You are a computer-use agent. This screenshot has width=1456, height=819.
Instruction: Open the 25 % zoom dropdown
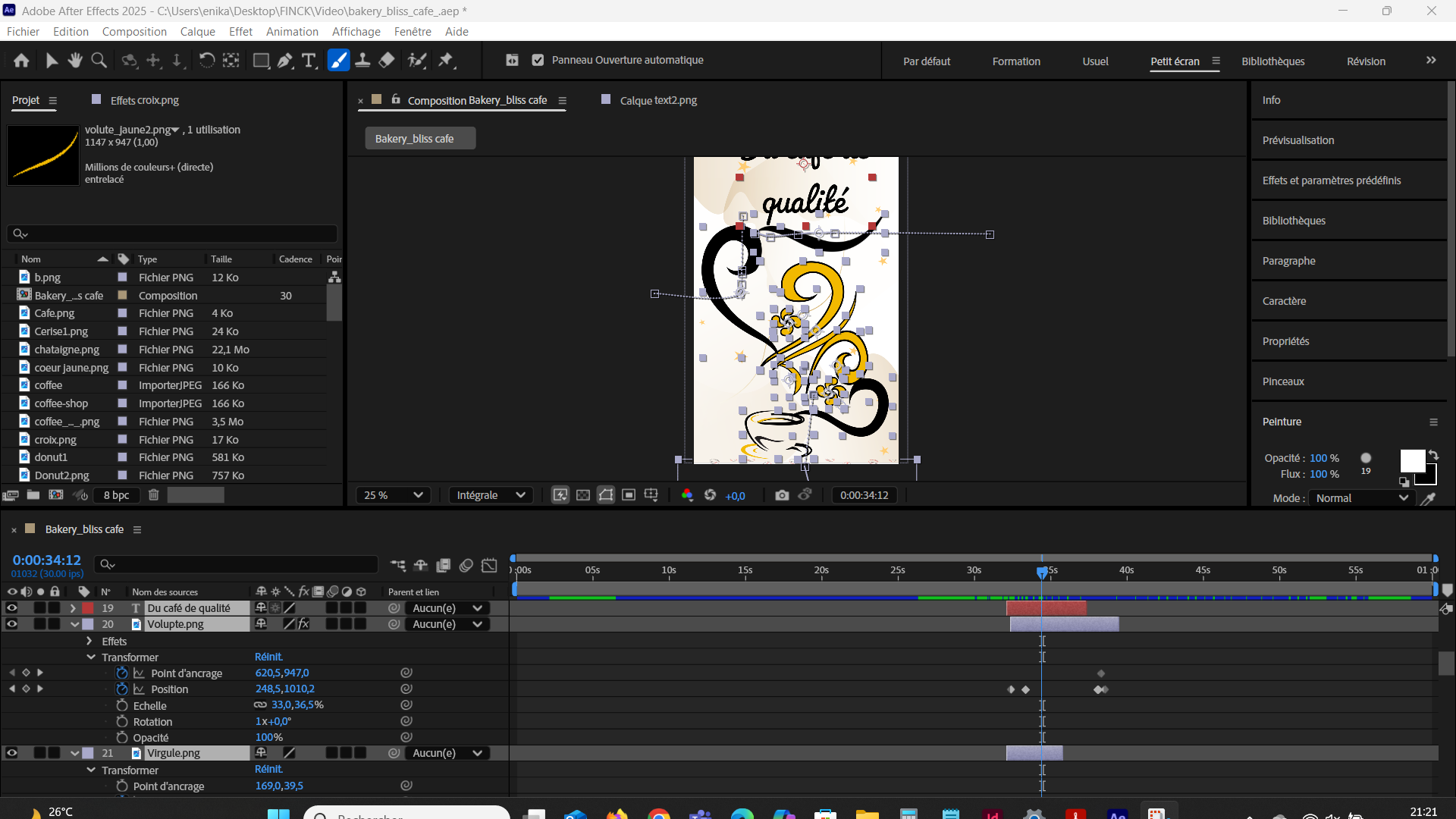tap(393, 495)
